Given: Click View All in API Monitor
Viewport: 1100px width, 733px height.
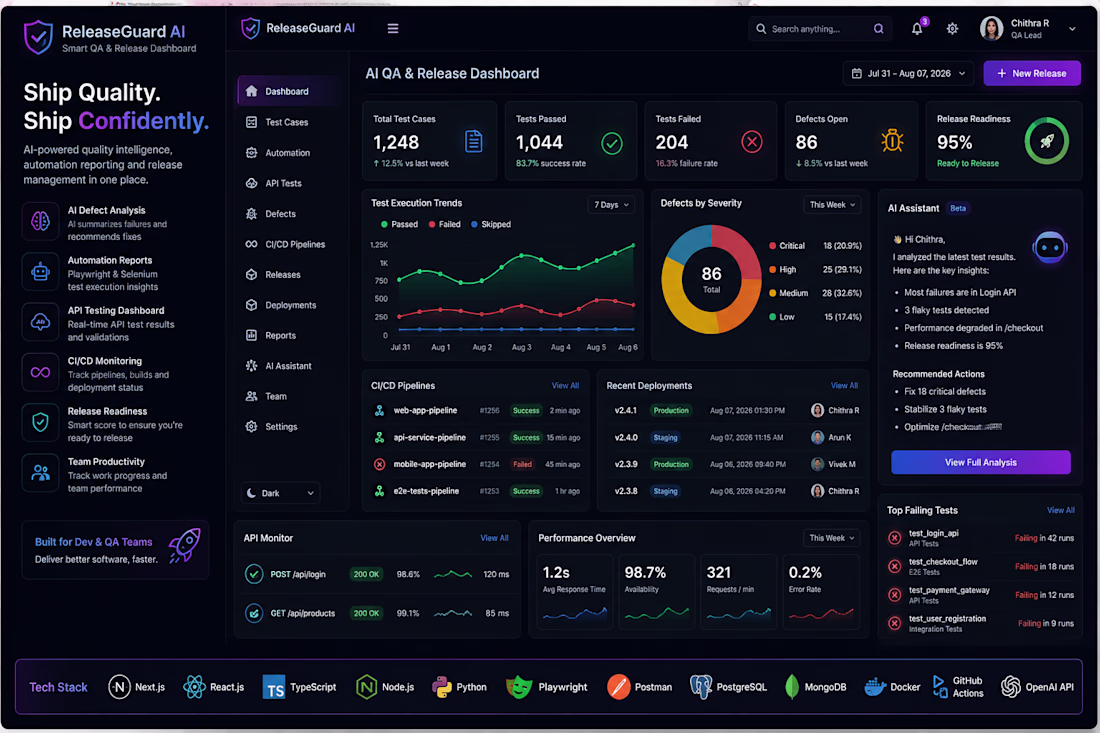Looking at the screenshot, I should pyautogui.click(x=494, y=538).
